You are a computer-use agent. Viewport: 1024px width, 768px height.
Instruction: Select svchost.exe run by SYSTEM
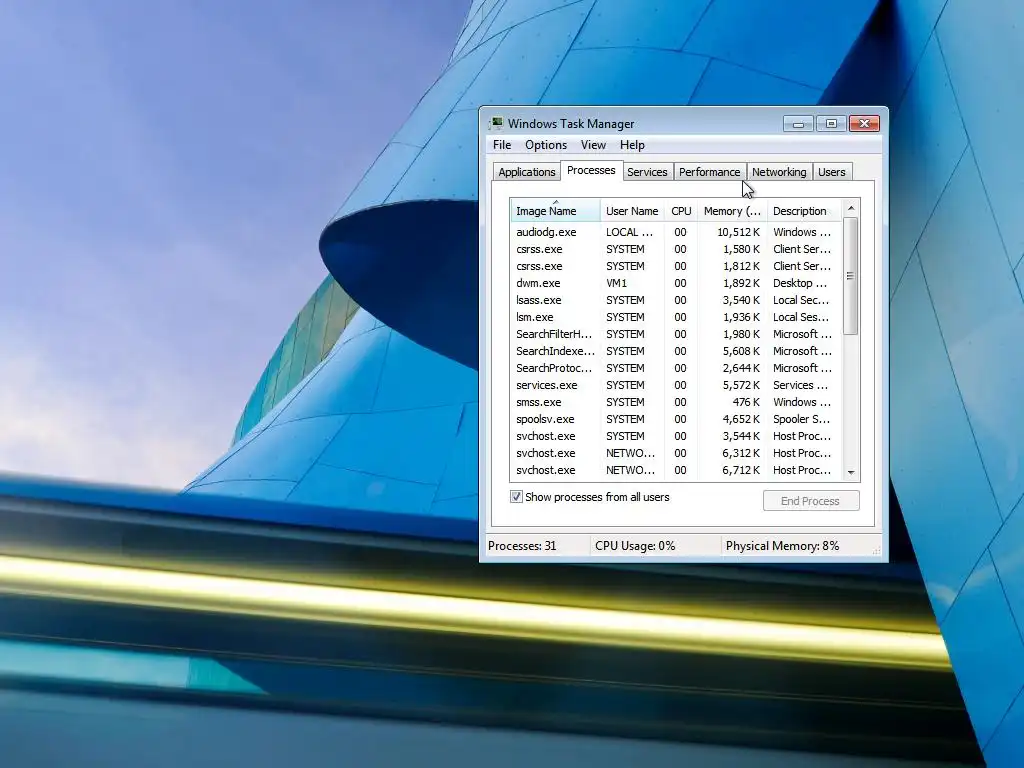(675, 436)
